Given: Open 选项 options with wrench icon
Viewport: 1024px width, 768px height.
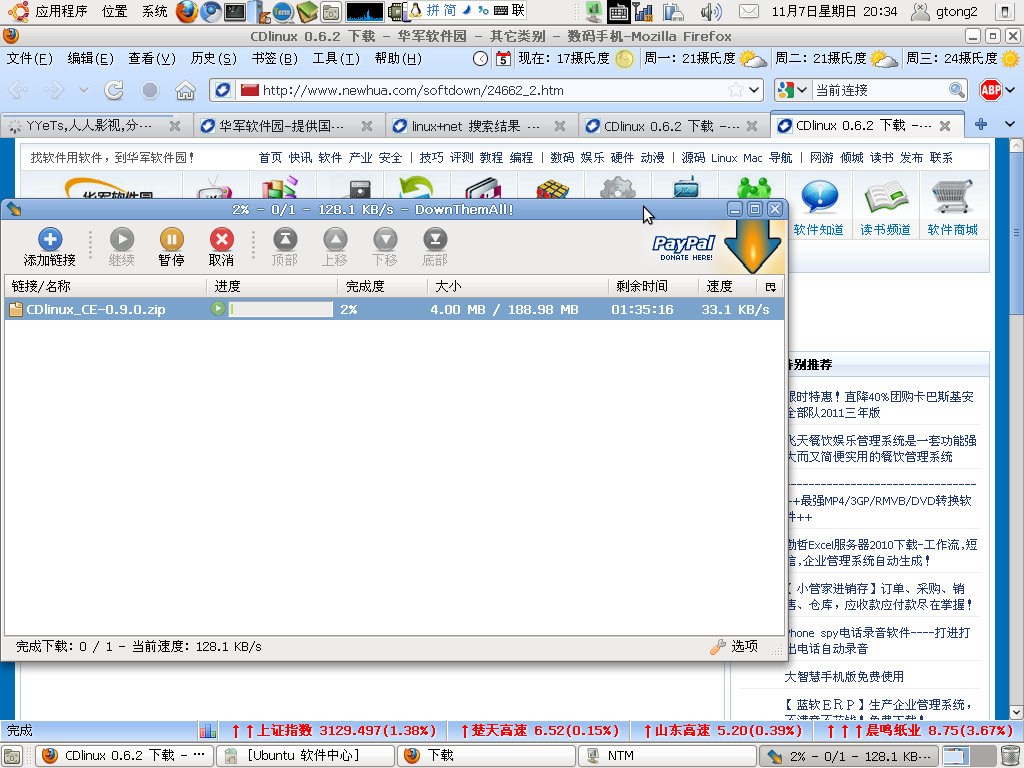Looking at the screenshot, I should (x=734, y=647).
